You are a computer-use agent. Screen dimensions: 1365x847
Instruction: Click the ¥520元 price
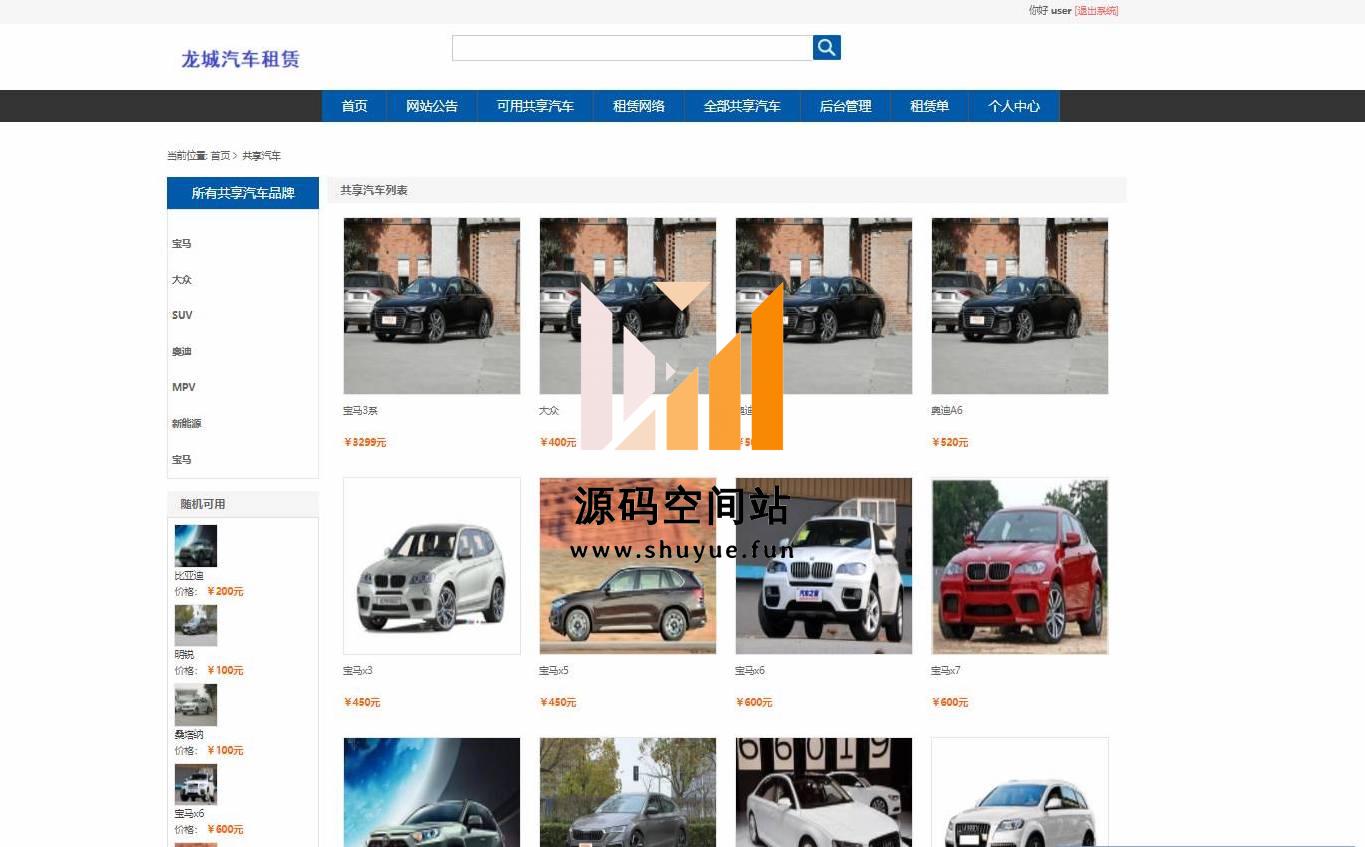click(950, 442)
